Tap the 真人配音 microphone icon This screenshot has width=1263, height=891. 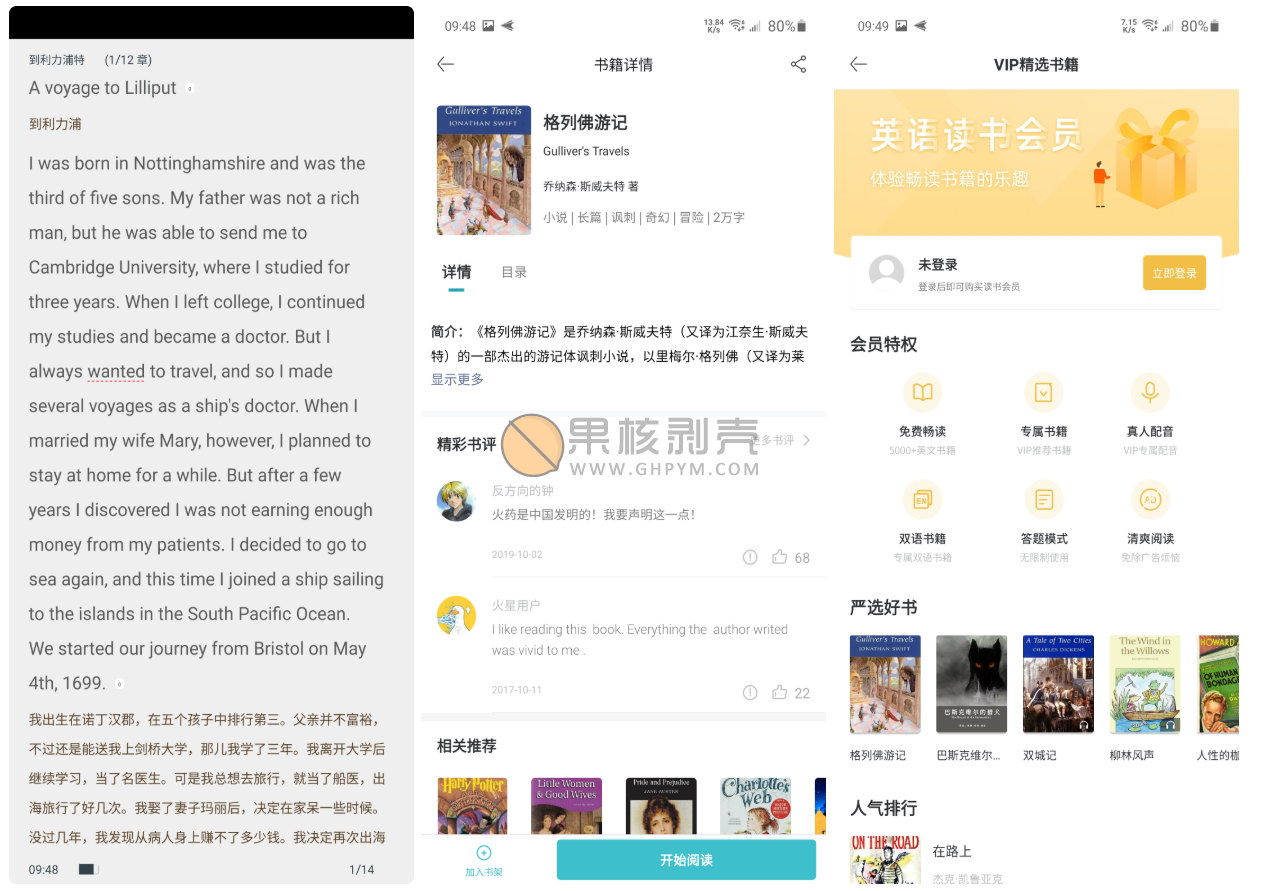point(1149,392)
